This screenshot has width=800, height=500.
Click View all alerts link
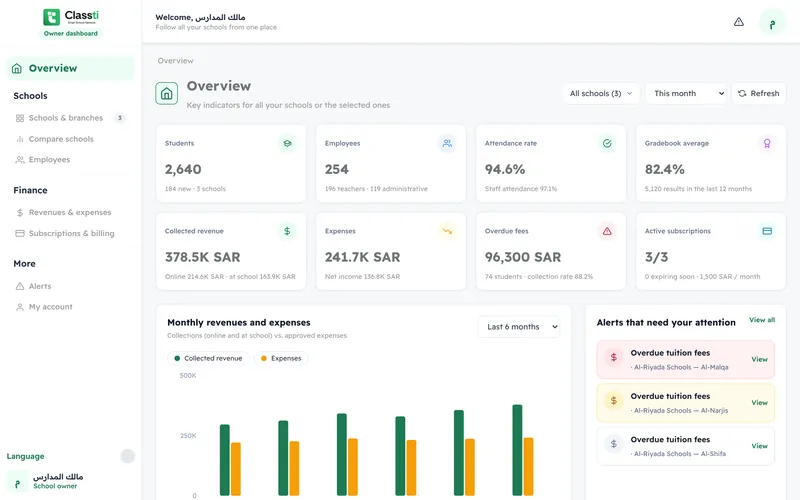(x=762, y=320)
